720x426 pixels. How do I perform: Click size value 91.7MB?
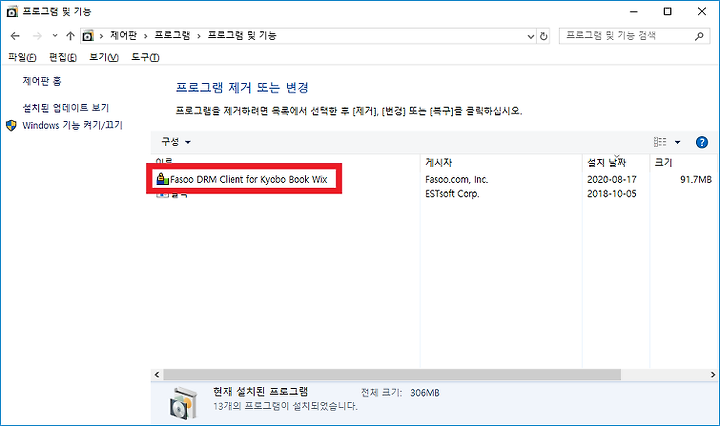click(696, 179)
